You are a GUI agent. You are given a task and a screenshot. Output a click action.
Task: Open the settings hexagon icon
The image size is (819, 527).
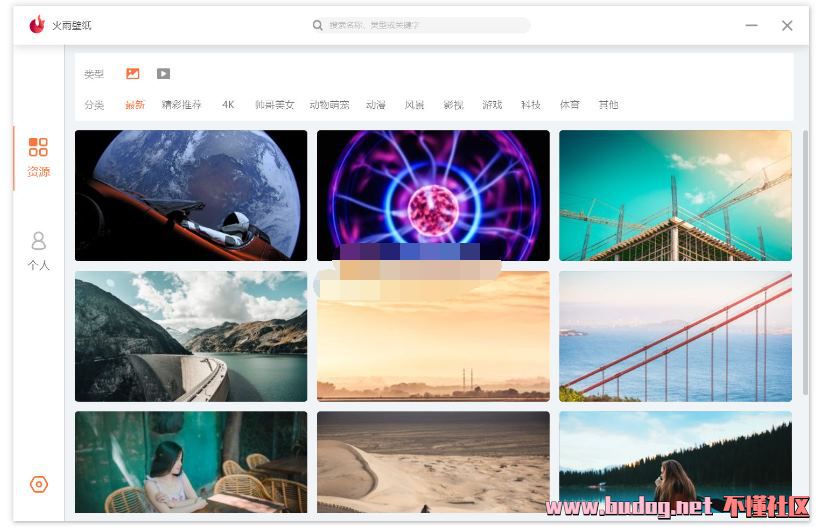pyautogui.click(x=39, y=484)
